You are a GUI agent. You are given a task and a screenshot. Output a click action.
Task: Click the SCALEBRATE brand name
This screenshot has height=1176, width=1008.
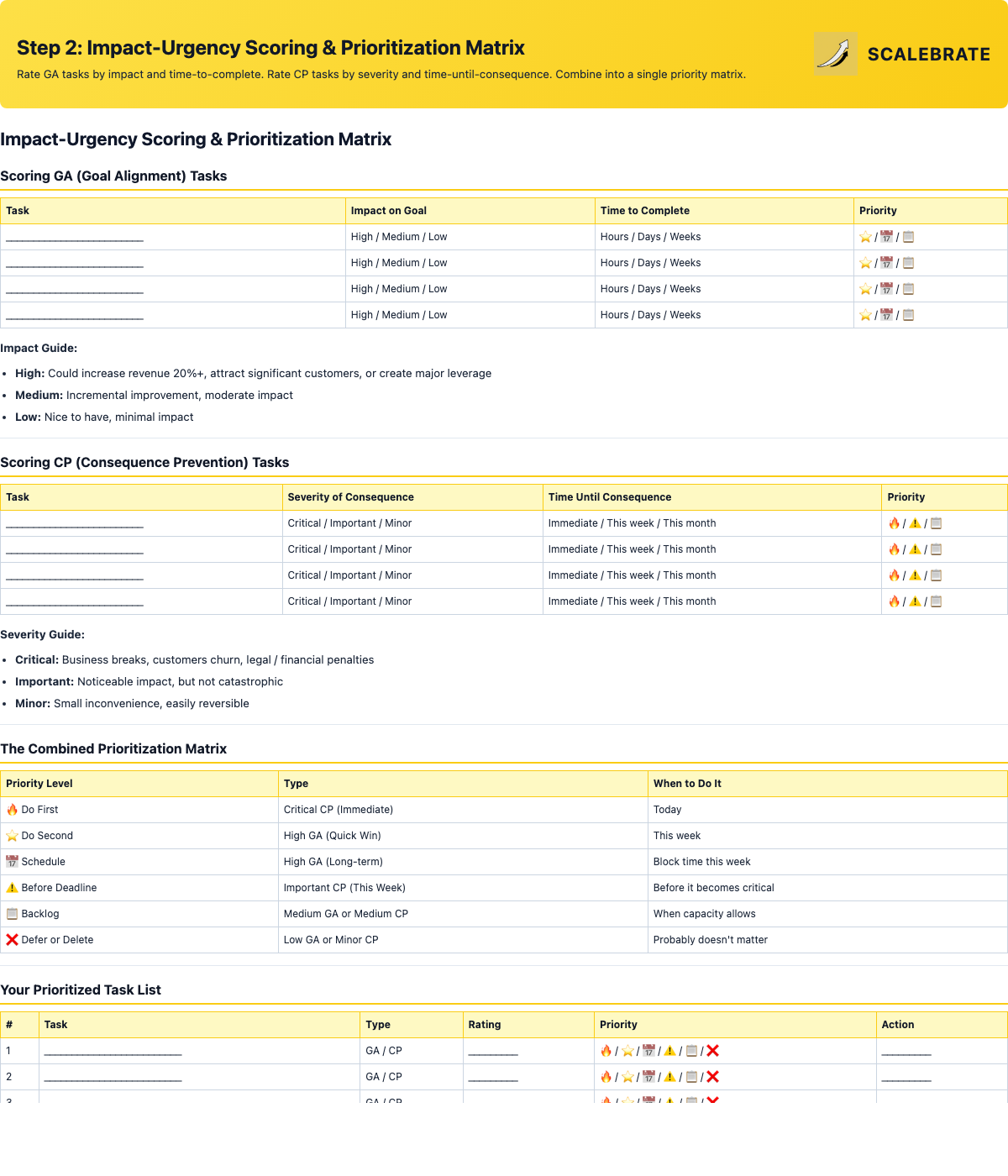pyautogui.click(x=929, y=54)
